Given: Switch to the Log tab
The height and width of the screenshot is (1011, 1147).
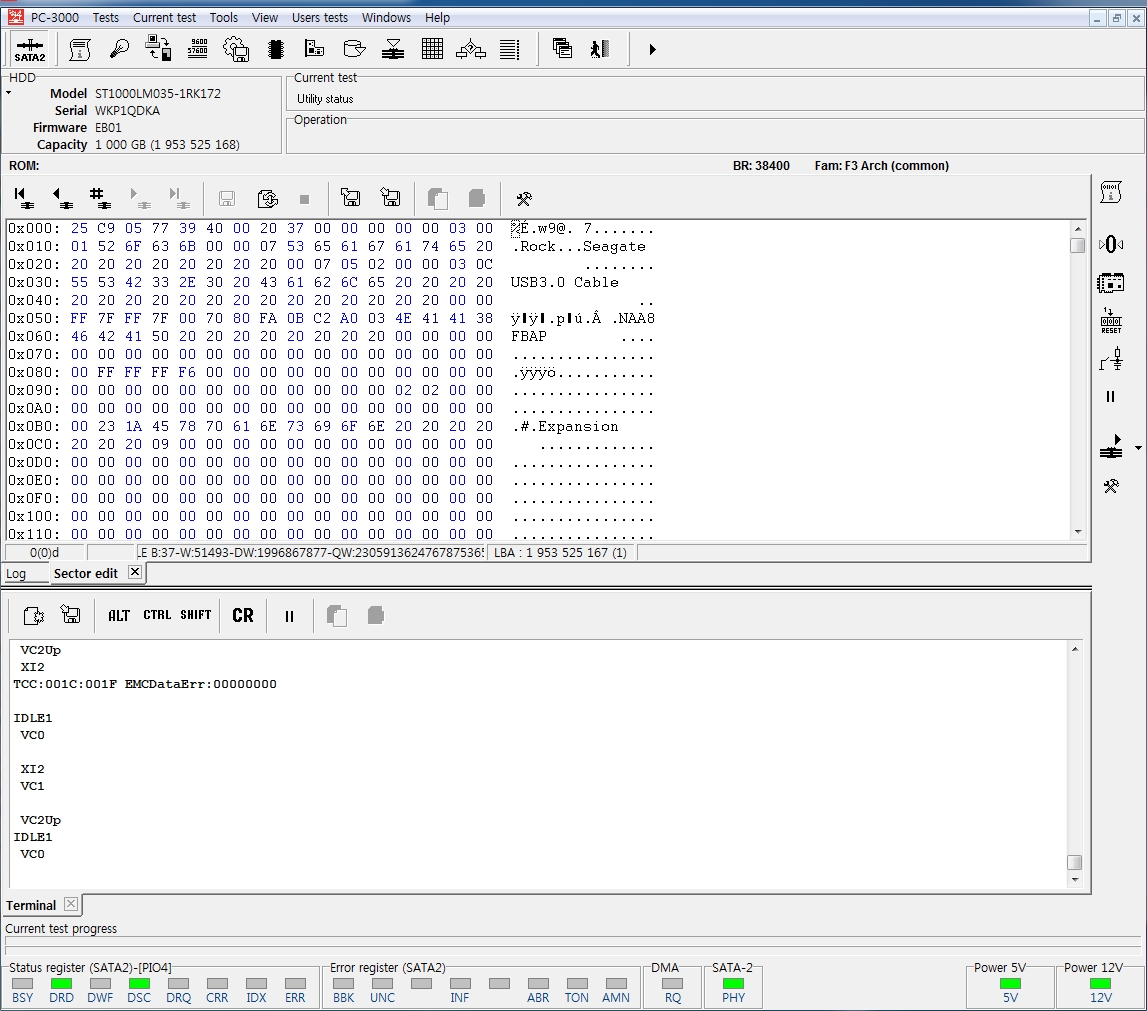Looking at the screenshot, I should tap(16, 574).
